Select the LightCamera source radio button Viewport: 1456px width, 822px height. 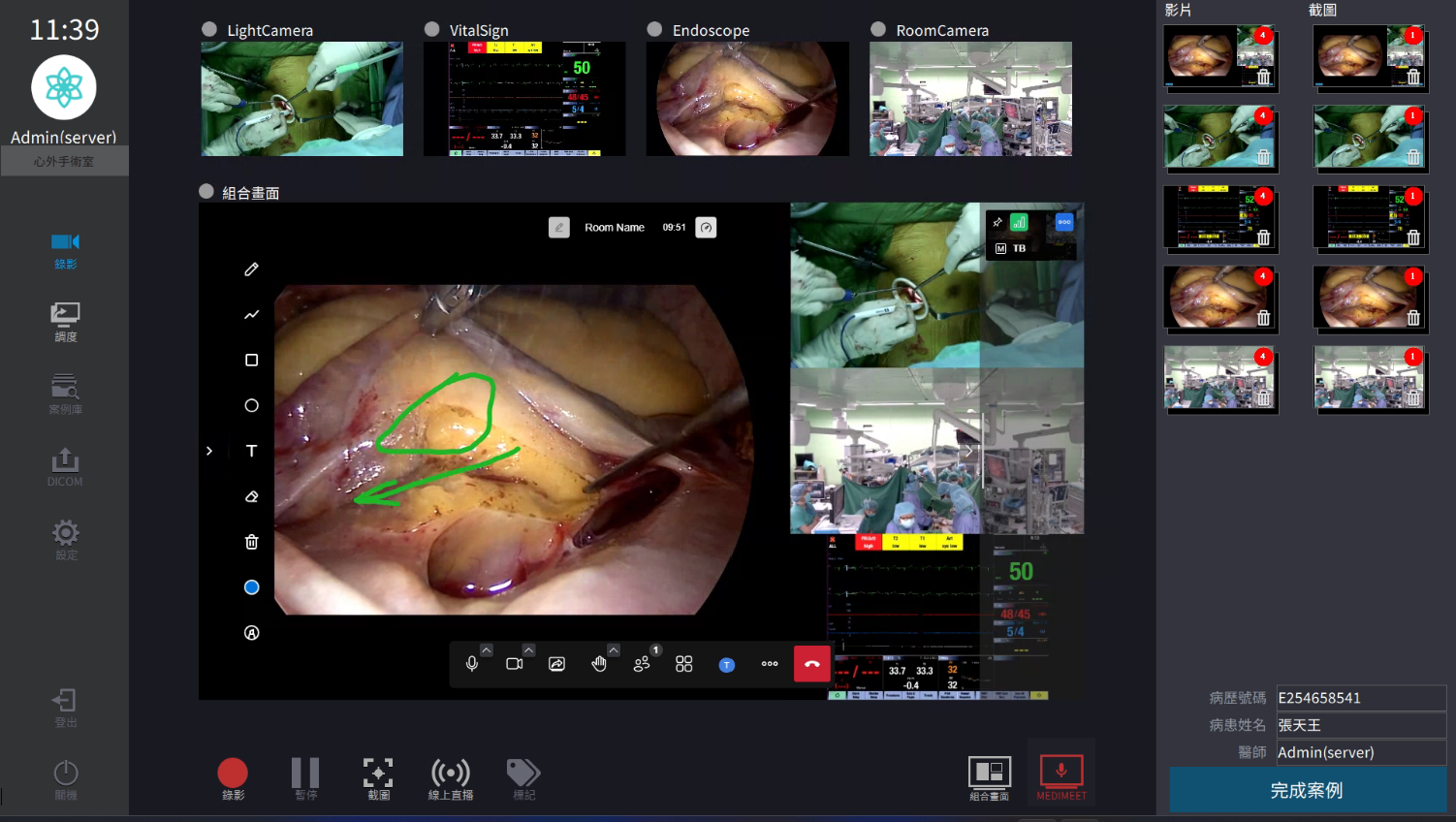pyautogui.click(x=209, y=30)
